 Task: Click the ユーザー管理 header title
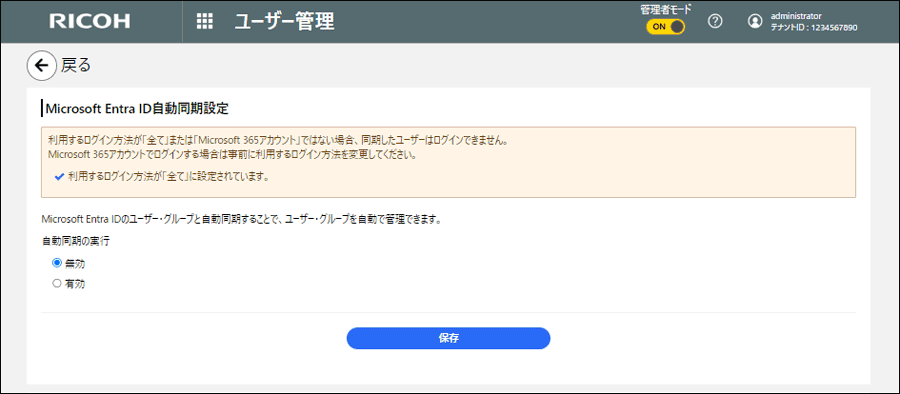pos(284,22)
